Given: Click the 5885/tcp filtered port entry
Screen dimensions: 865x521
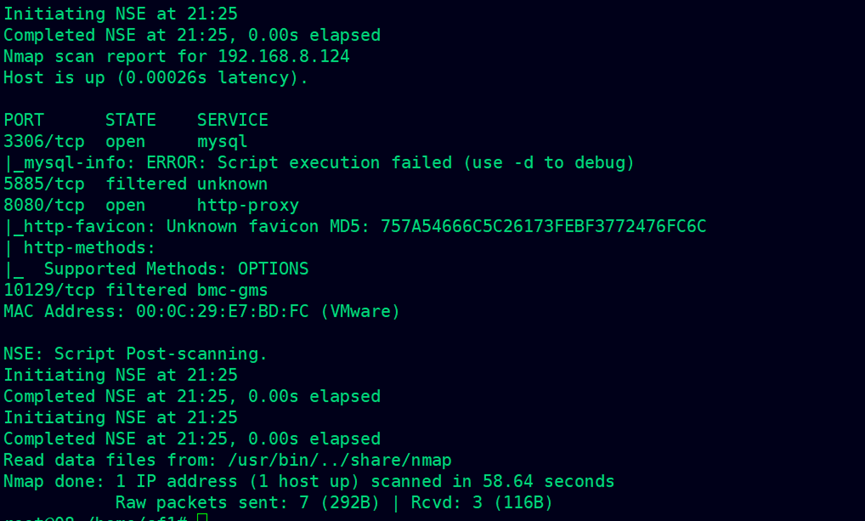Looking at the screenshot, I should [44, 184].
